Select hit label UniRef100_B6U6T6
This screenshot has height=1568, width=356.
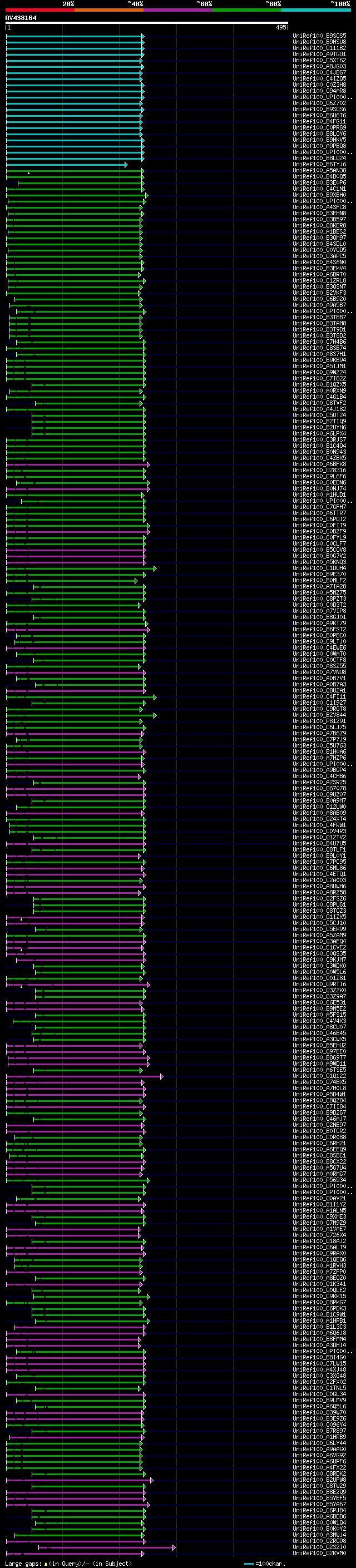click(319, 116)
